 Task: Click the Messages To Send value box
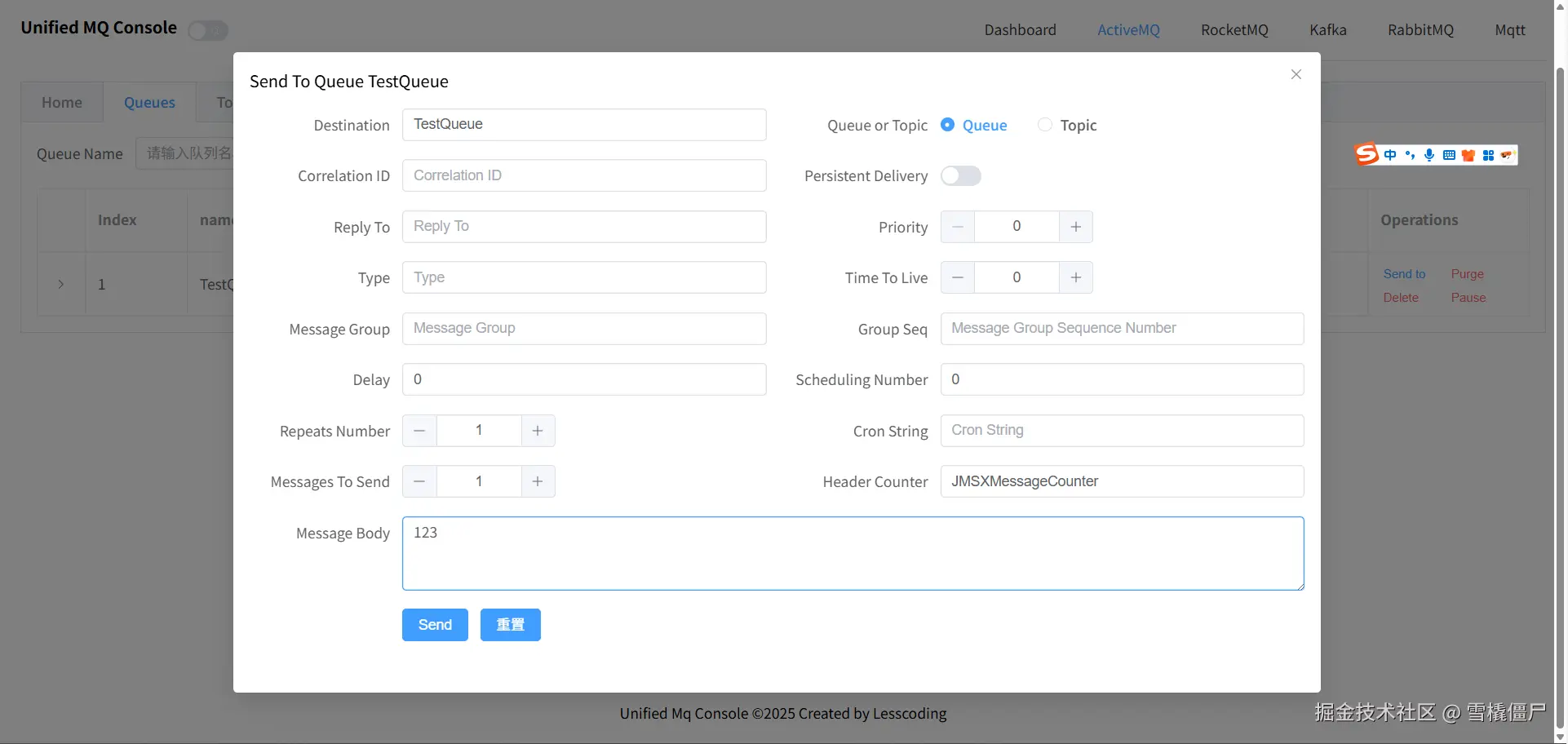coord(479,481)
